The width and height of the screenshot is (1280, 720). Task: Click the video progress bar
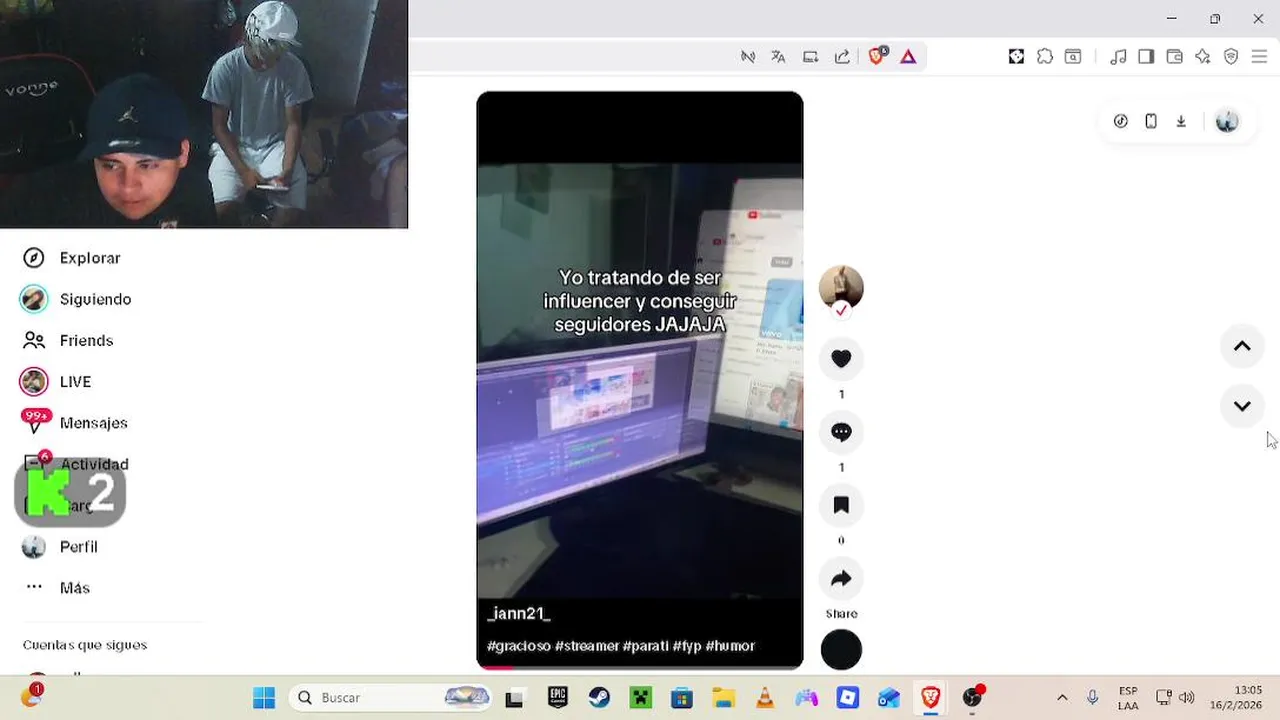pos(640,666)
